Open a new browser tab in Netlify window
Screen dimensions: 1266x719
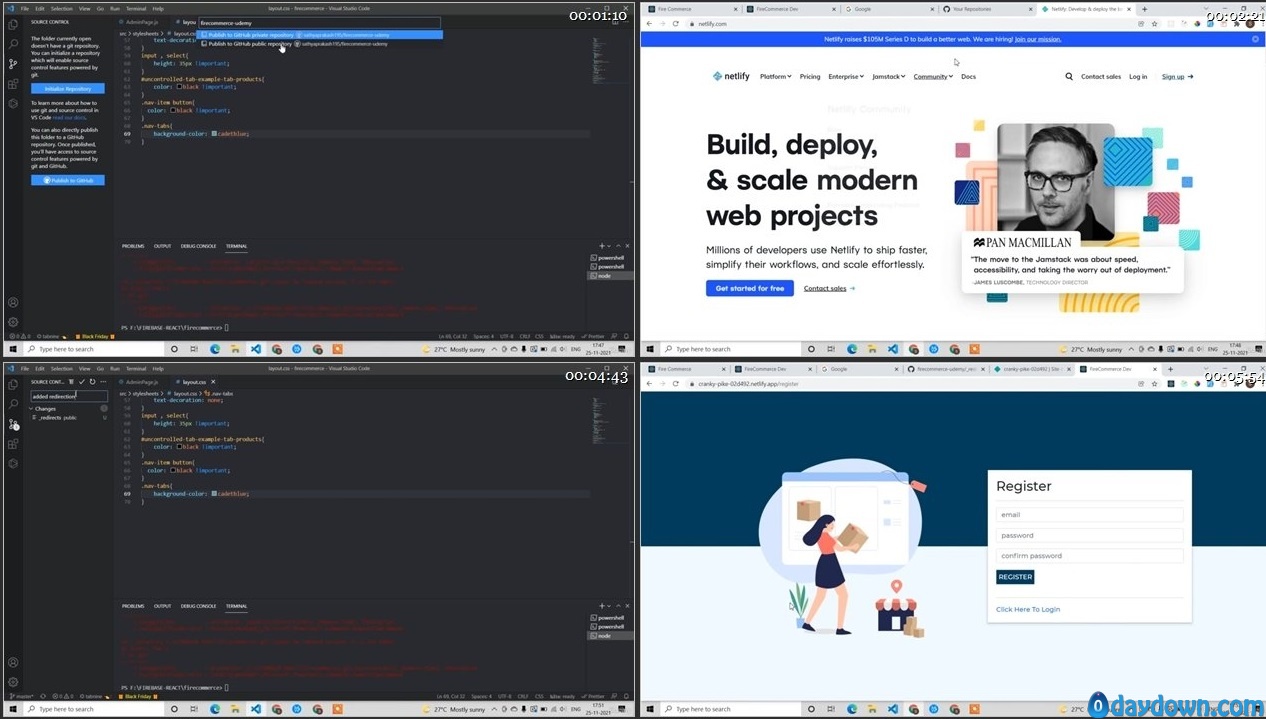(x=1145, y=8)
